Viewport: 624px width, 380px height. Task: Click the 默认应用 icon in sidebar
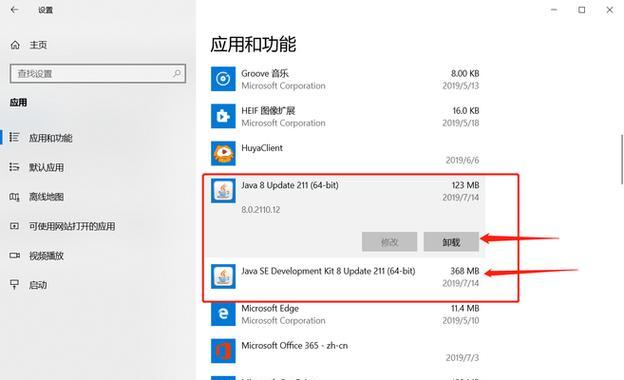coord(14,167)
